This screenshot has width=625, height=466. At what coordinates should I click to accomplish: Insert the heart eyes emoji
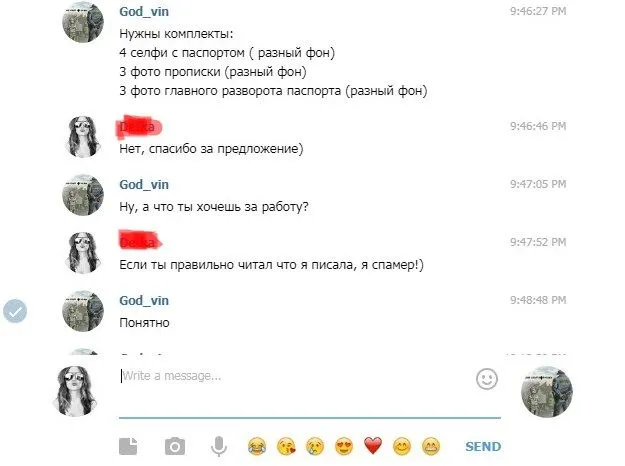[x=344, y=446]
